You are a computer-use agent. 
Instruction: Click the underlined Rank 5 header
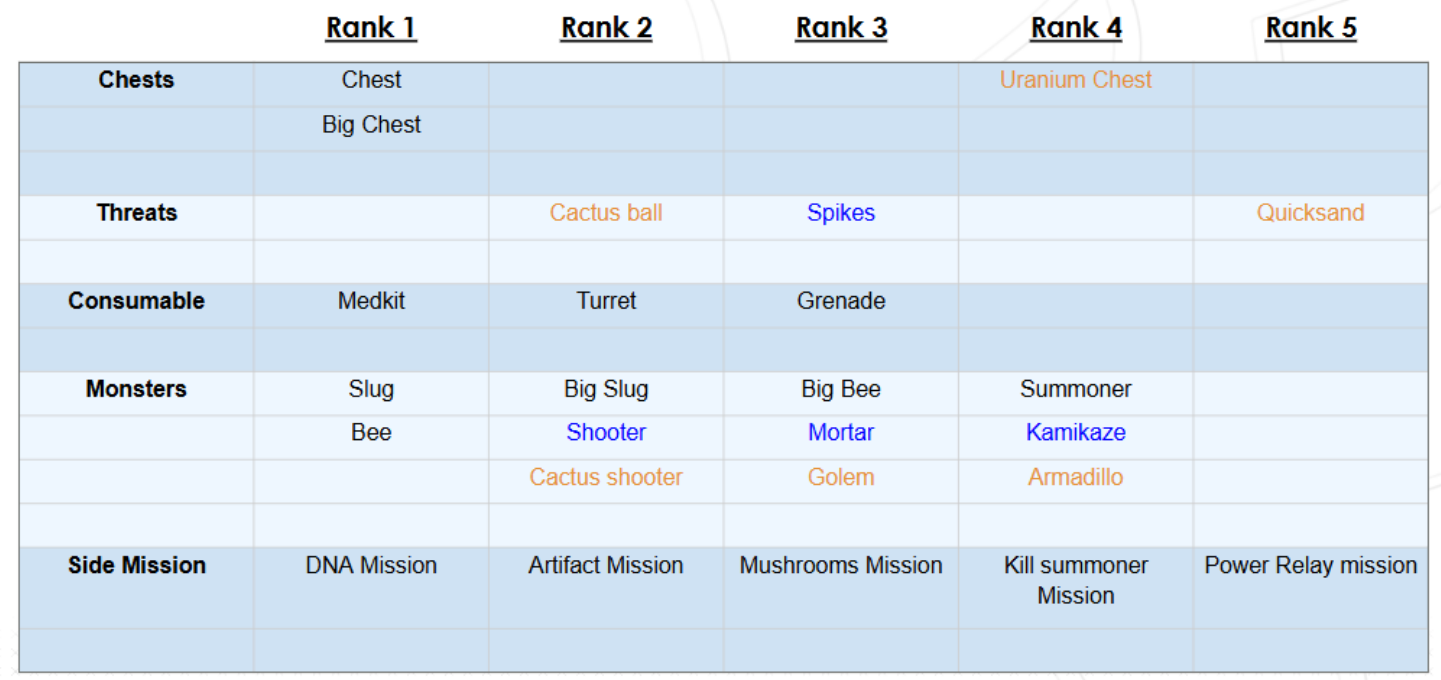click(x=1310, y=28)
